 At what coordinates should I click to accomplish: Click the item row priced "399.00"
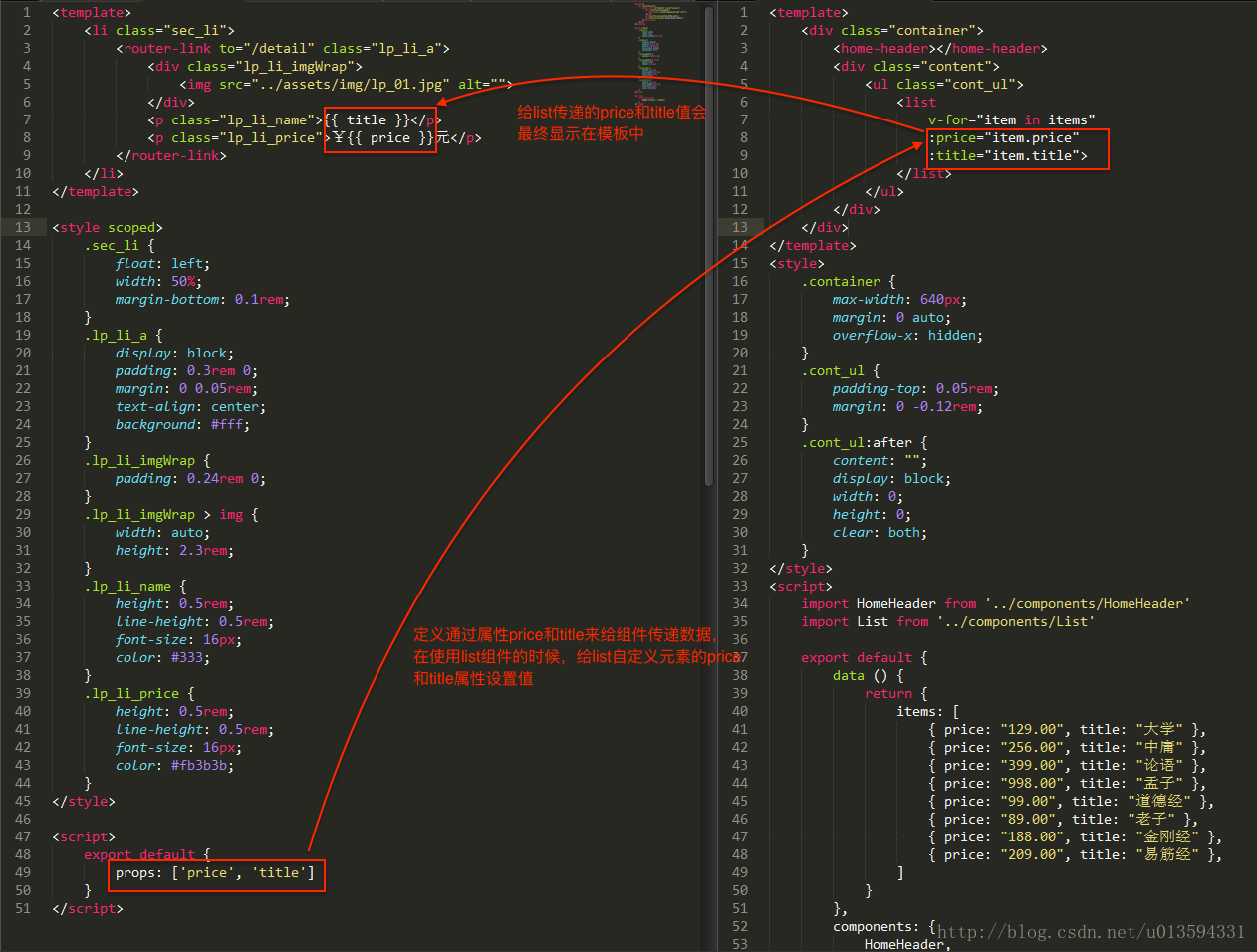1068,765
